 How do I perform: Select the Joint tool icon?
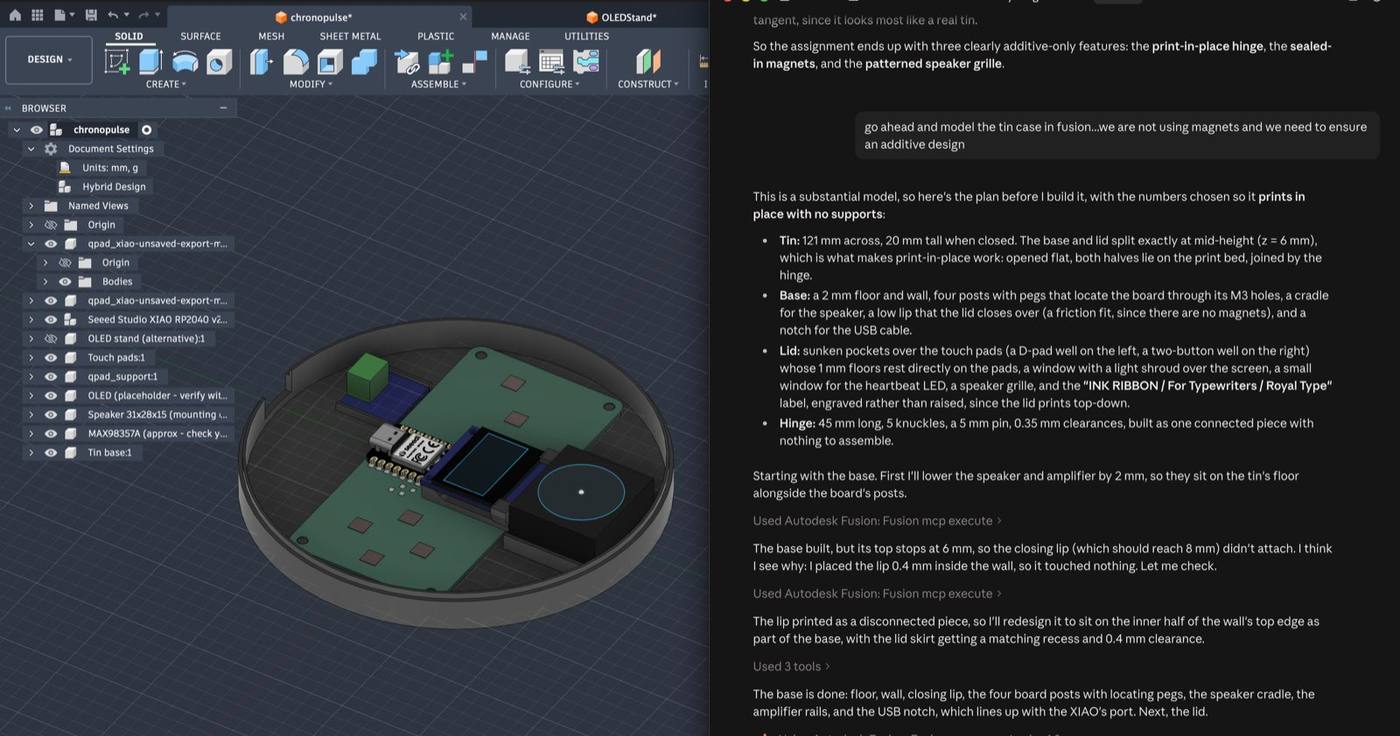click(474, 62)
